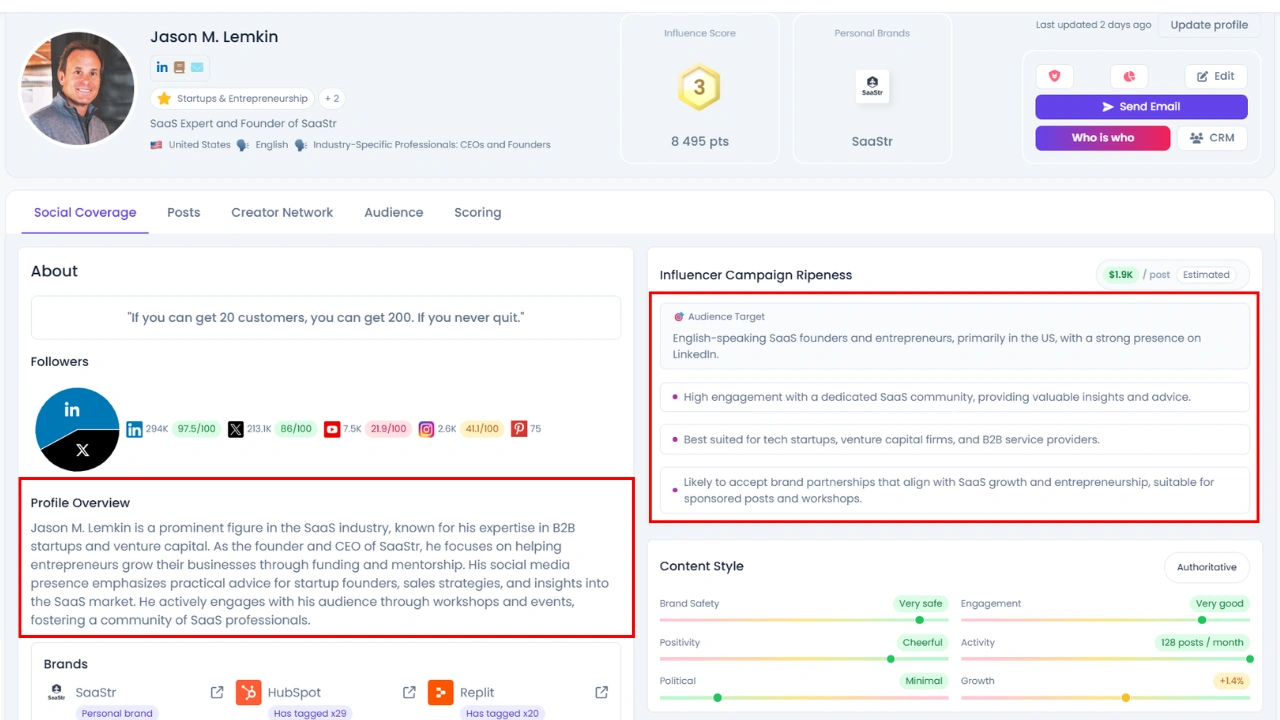Click the '41.1/100' Instagram score badge

pos(482,429)
